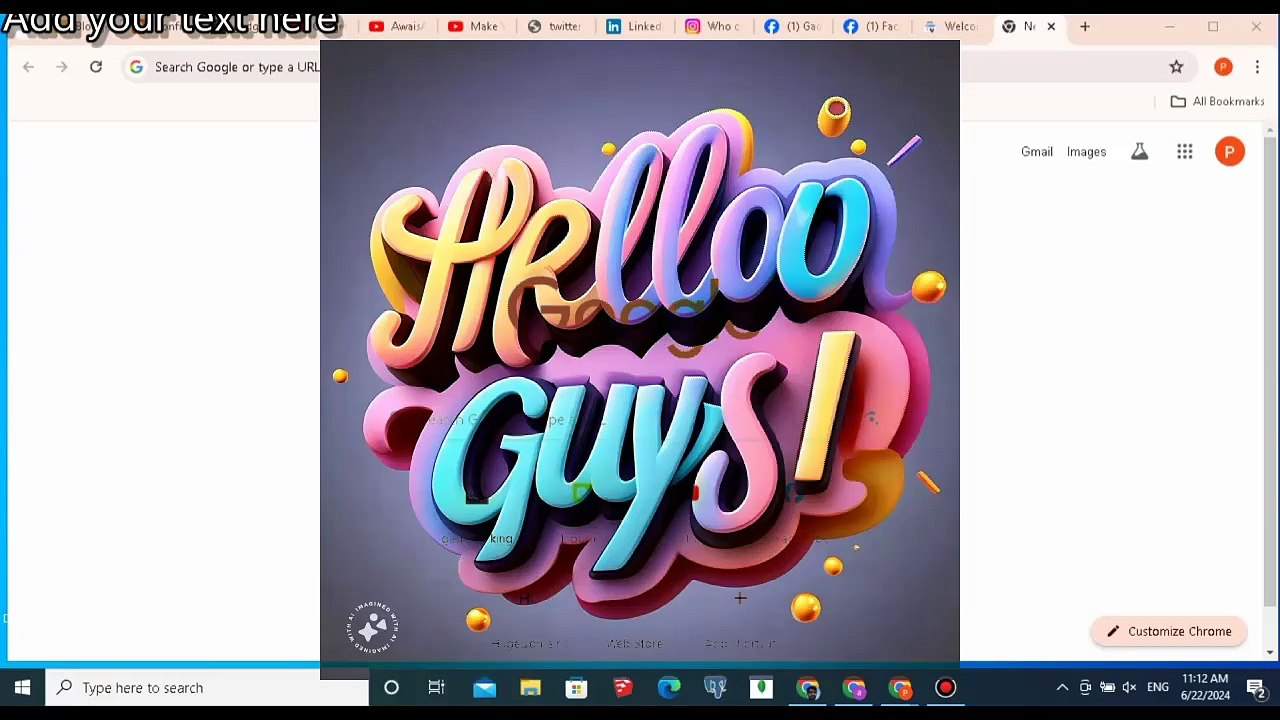
Task: Switch to the Welco tab
Action: click(950, 27)
